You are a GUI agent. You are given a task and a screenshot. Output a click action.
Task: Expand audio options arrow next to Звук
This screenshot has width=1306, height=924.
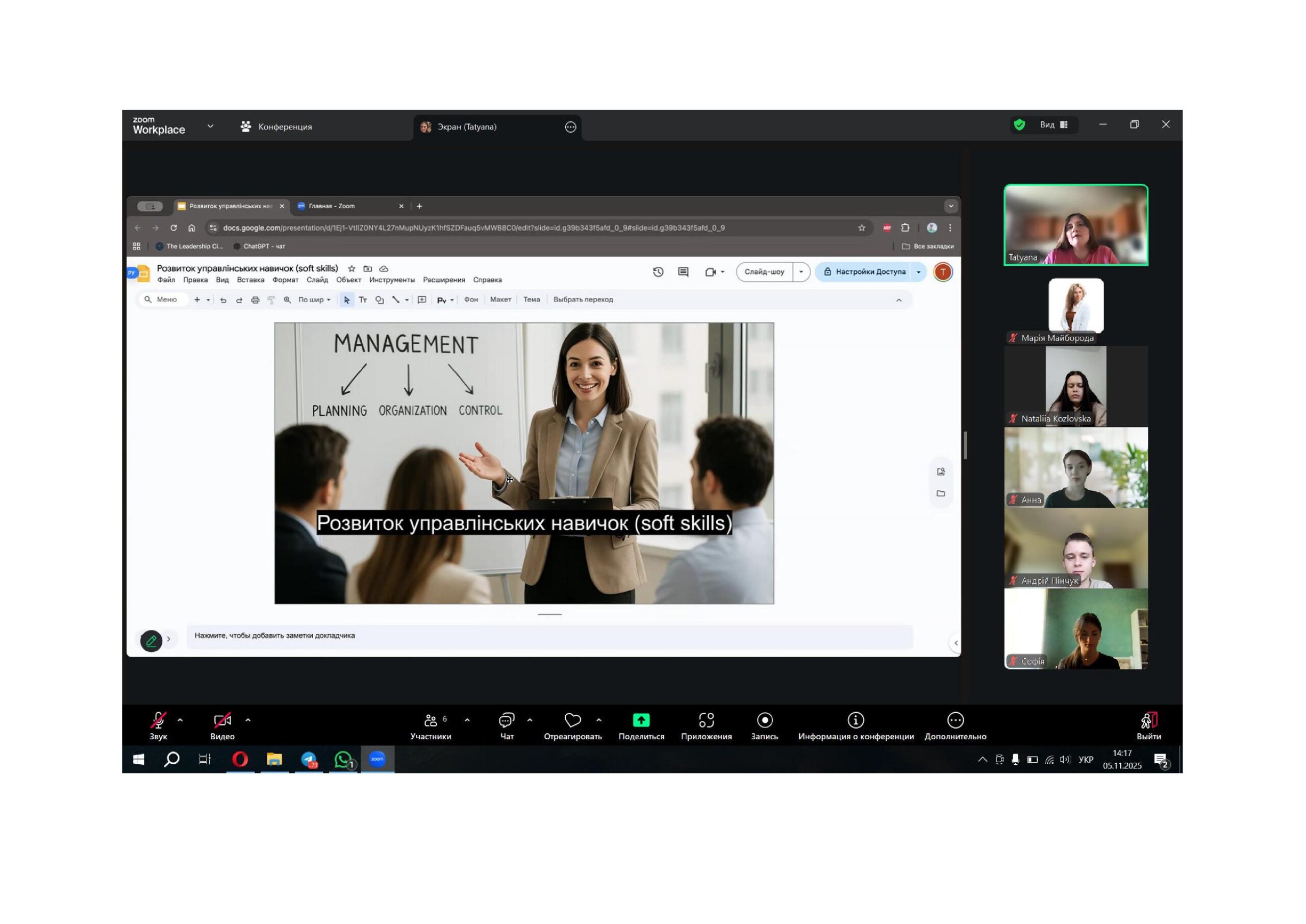180,720
